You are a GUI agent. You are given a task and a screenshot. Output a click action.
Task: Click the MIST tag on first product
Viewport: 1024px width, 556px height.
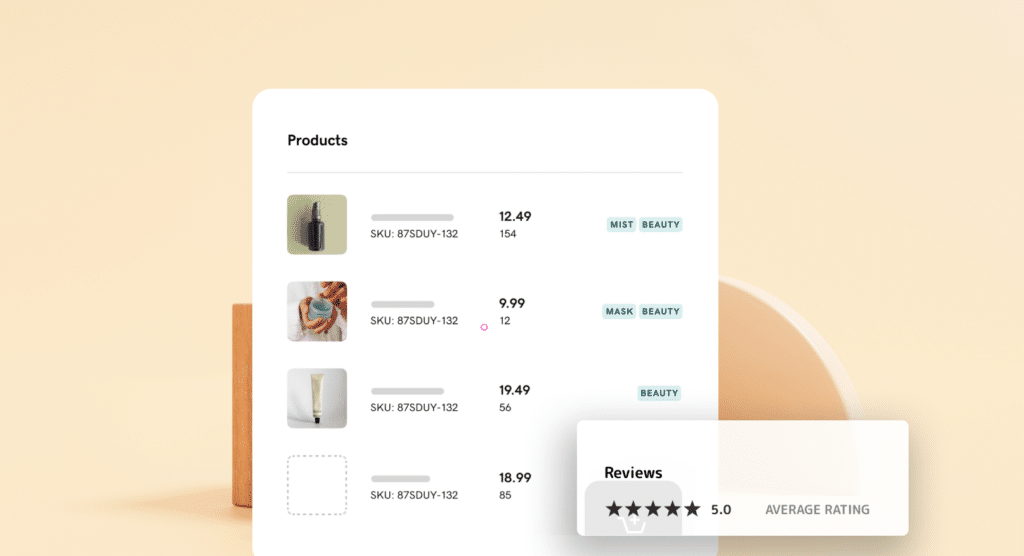621,224
